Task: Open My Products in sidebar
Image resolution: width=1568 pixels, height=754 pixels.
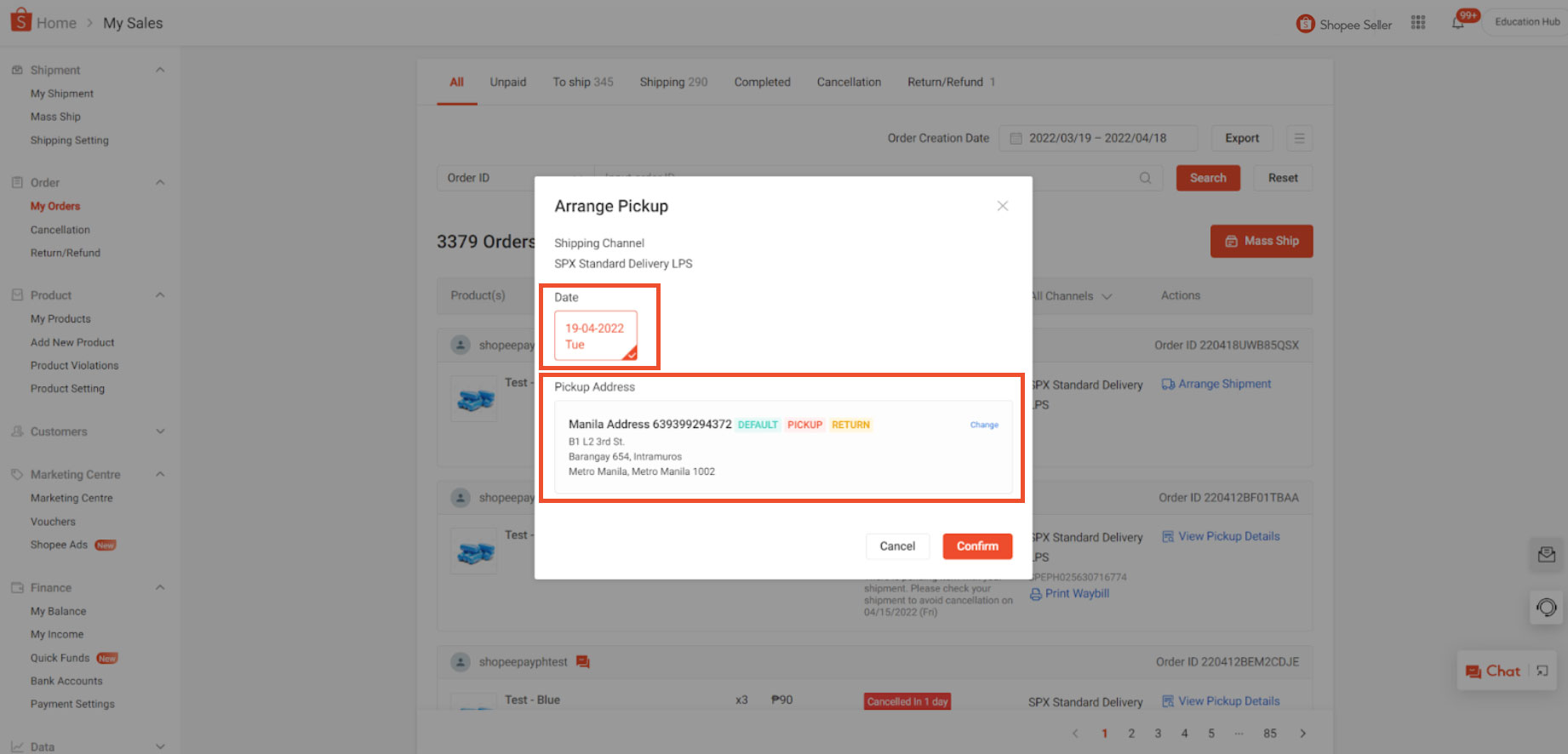Action: click(60, 318)
